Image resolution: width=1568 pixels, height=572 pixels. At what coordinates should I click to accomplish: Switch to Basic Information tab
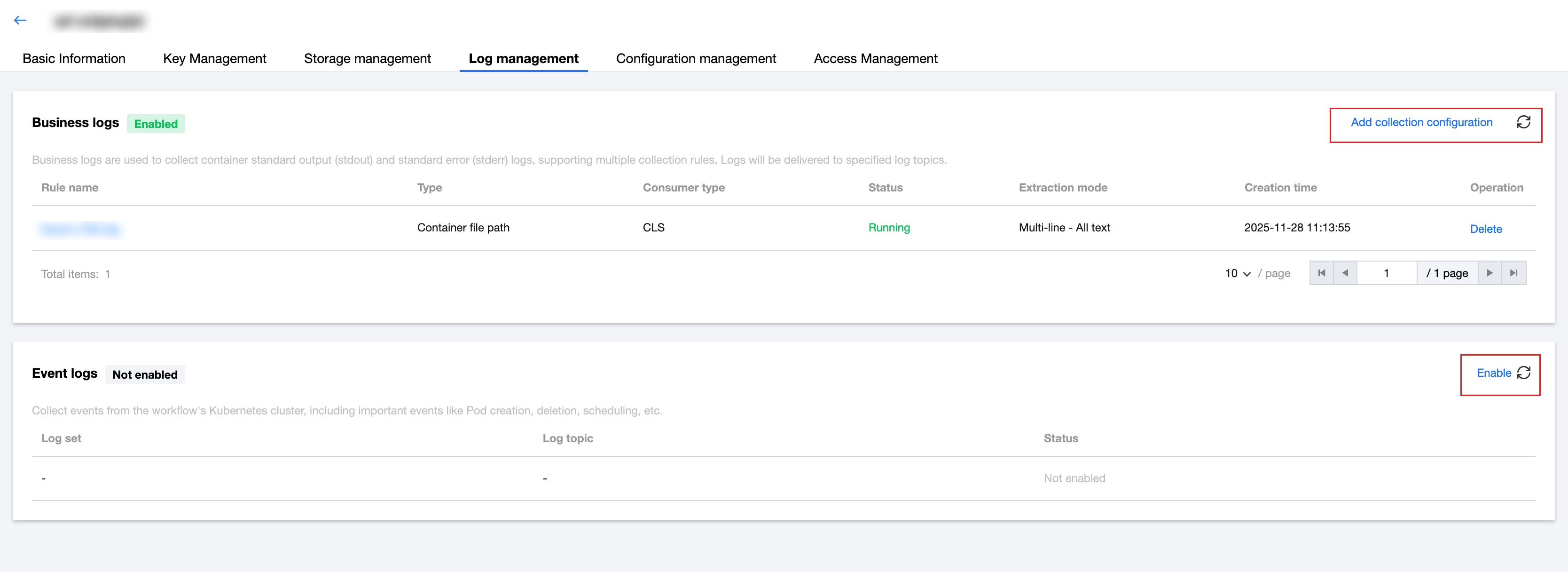74,58
